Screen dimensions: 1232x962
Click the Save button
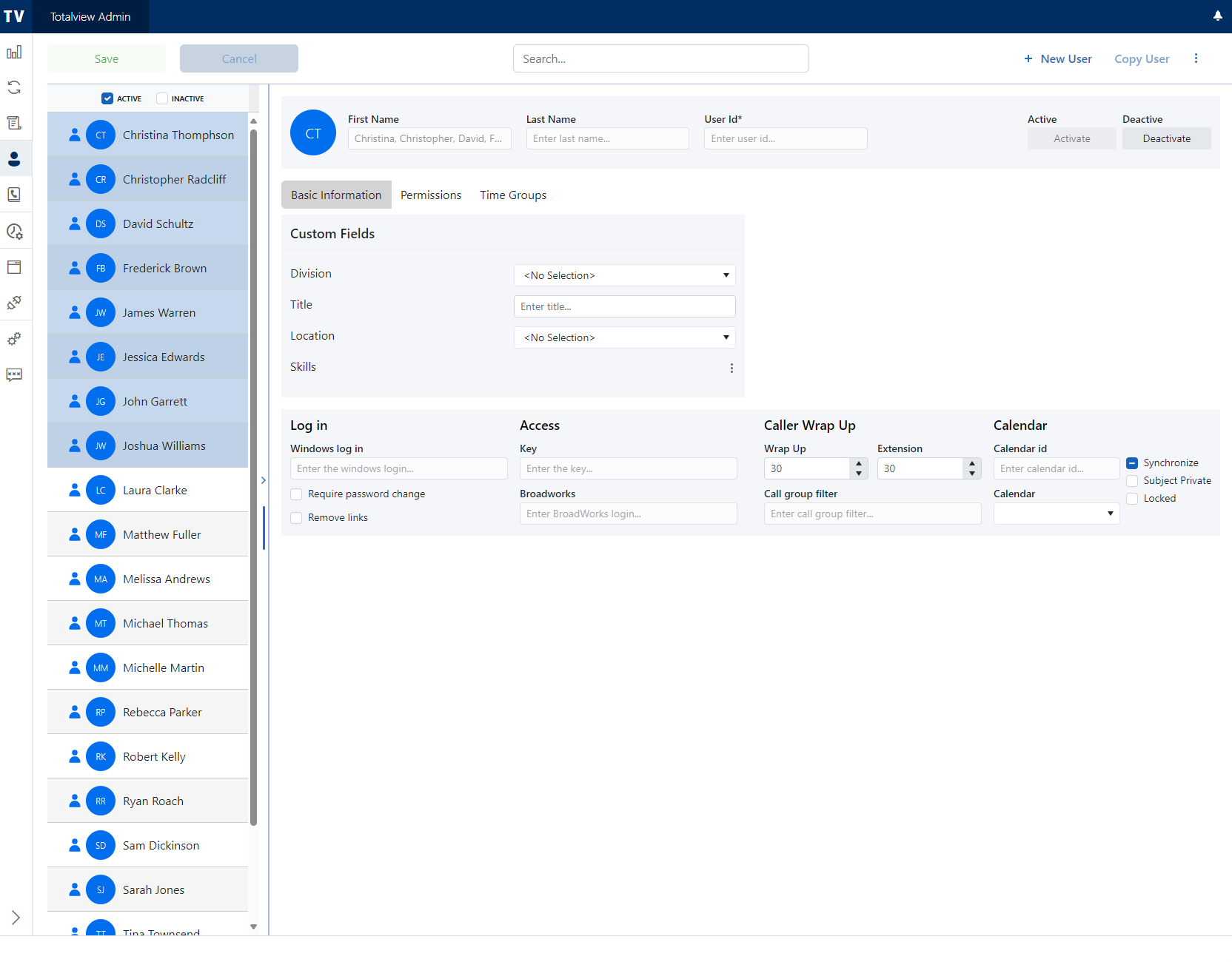click(x=107, y=58)
